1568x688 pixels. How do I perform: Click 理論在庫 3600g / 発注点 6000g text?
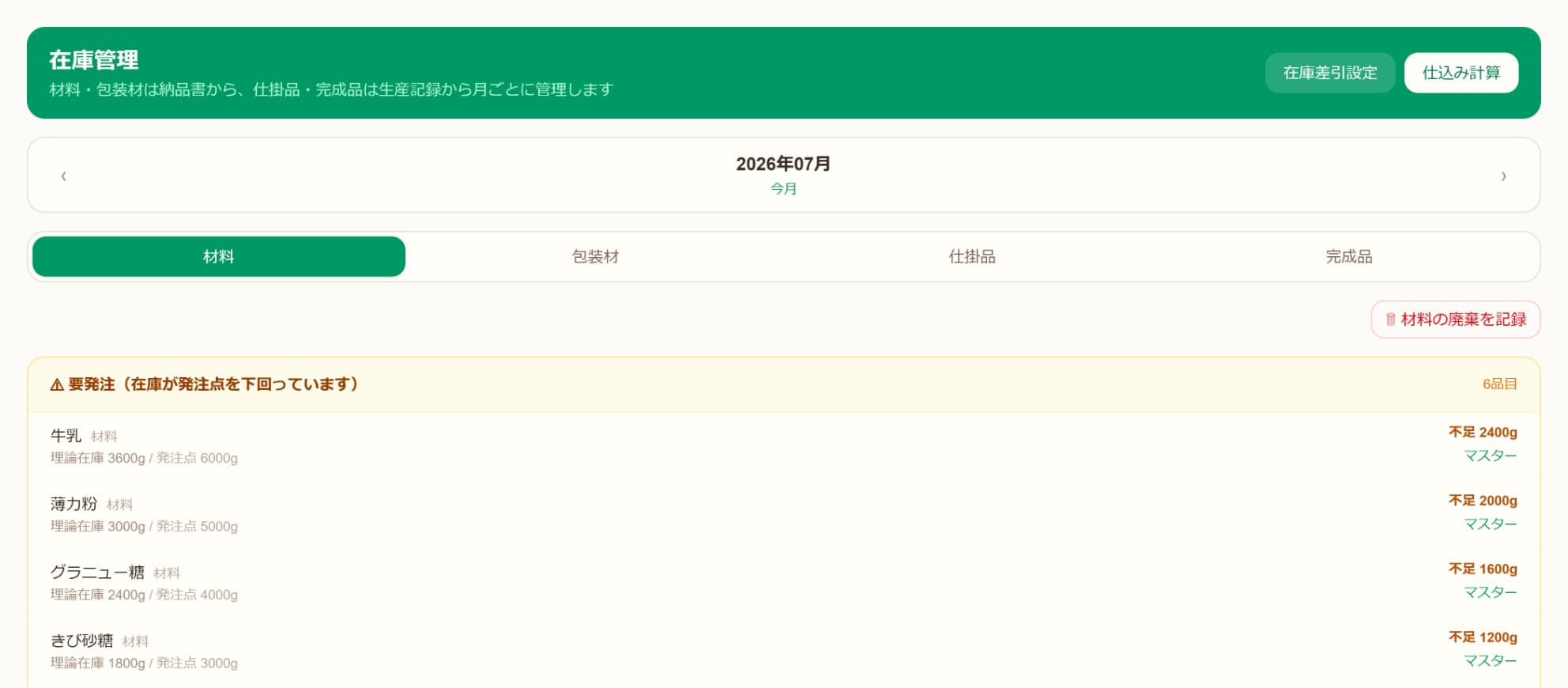coord(144,458)
